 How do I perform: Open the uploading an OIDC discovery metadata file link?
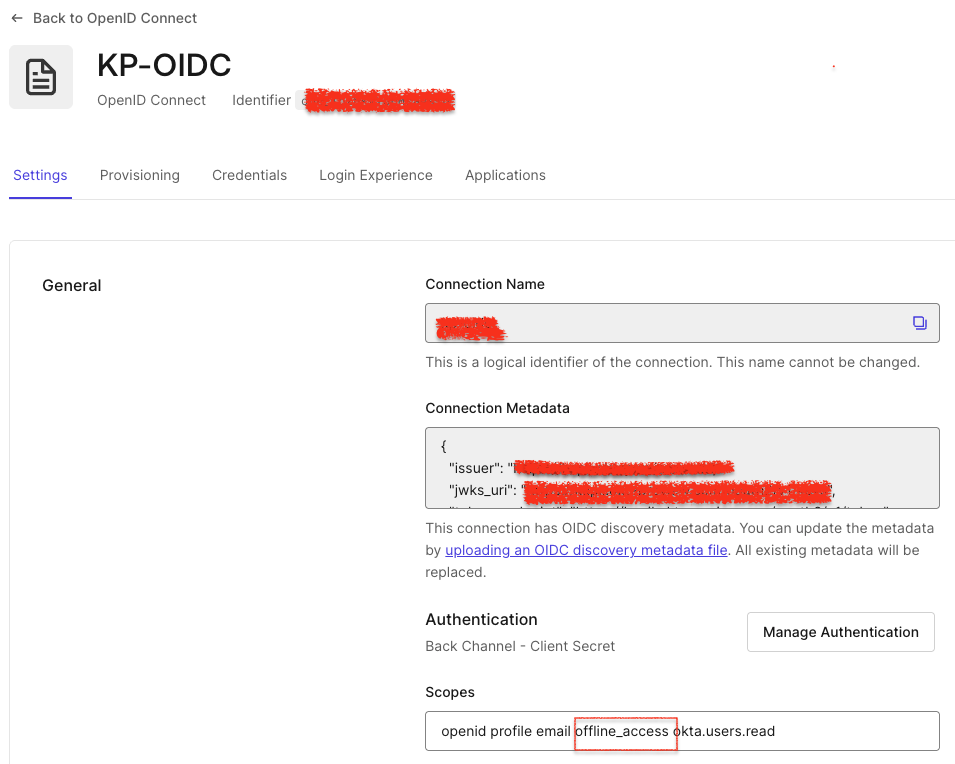coord(586,549)
